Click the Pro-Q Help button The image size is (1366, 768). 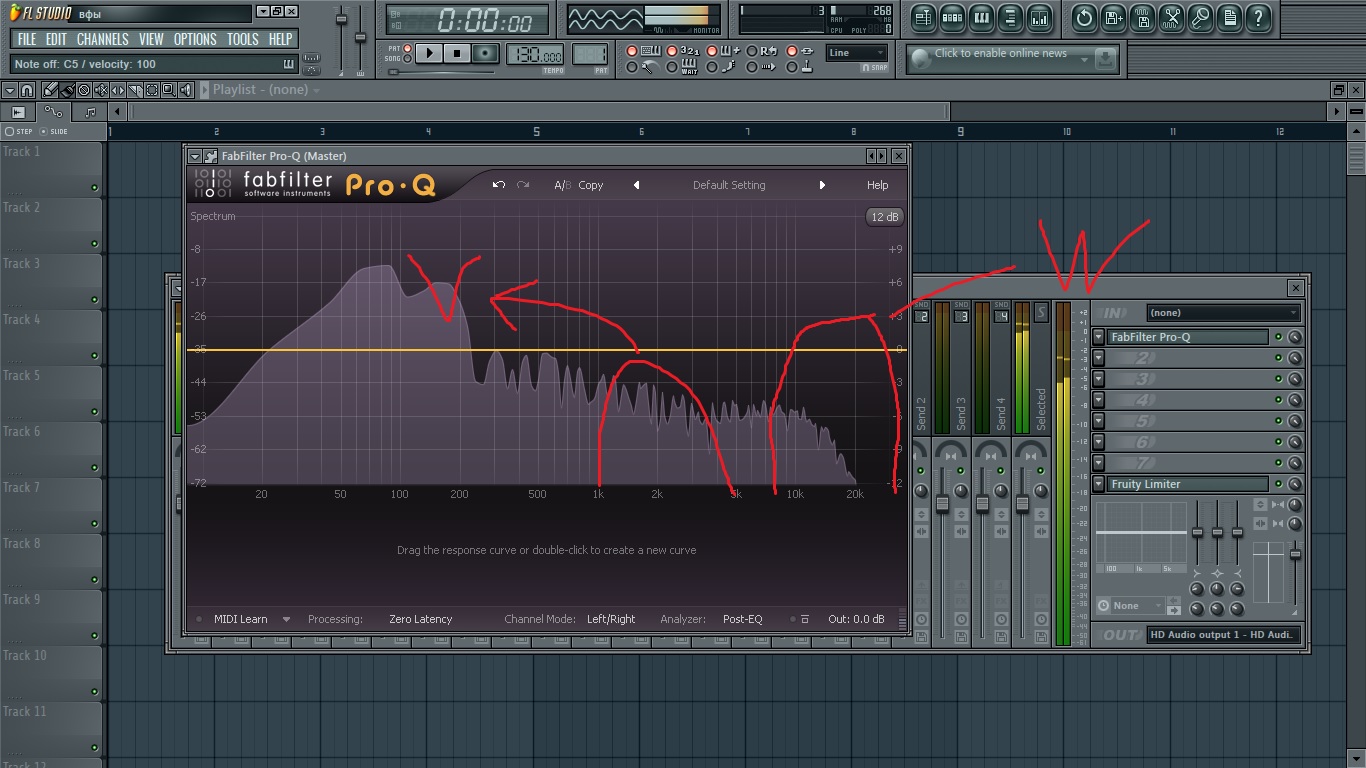(x=877, y=185)
